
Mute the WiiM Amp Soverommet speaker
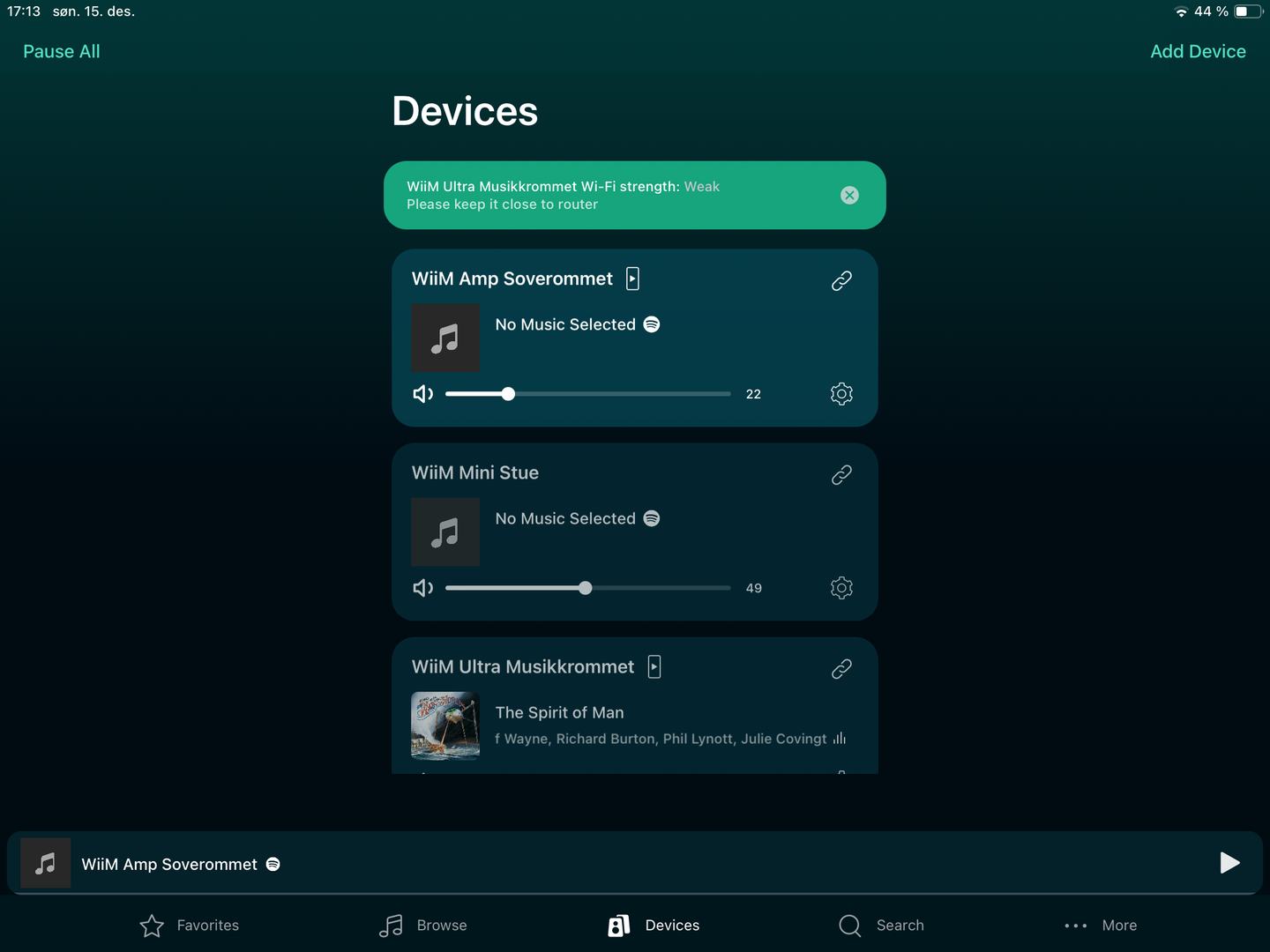tap(423, 394)
